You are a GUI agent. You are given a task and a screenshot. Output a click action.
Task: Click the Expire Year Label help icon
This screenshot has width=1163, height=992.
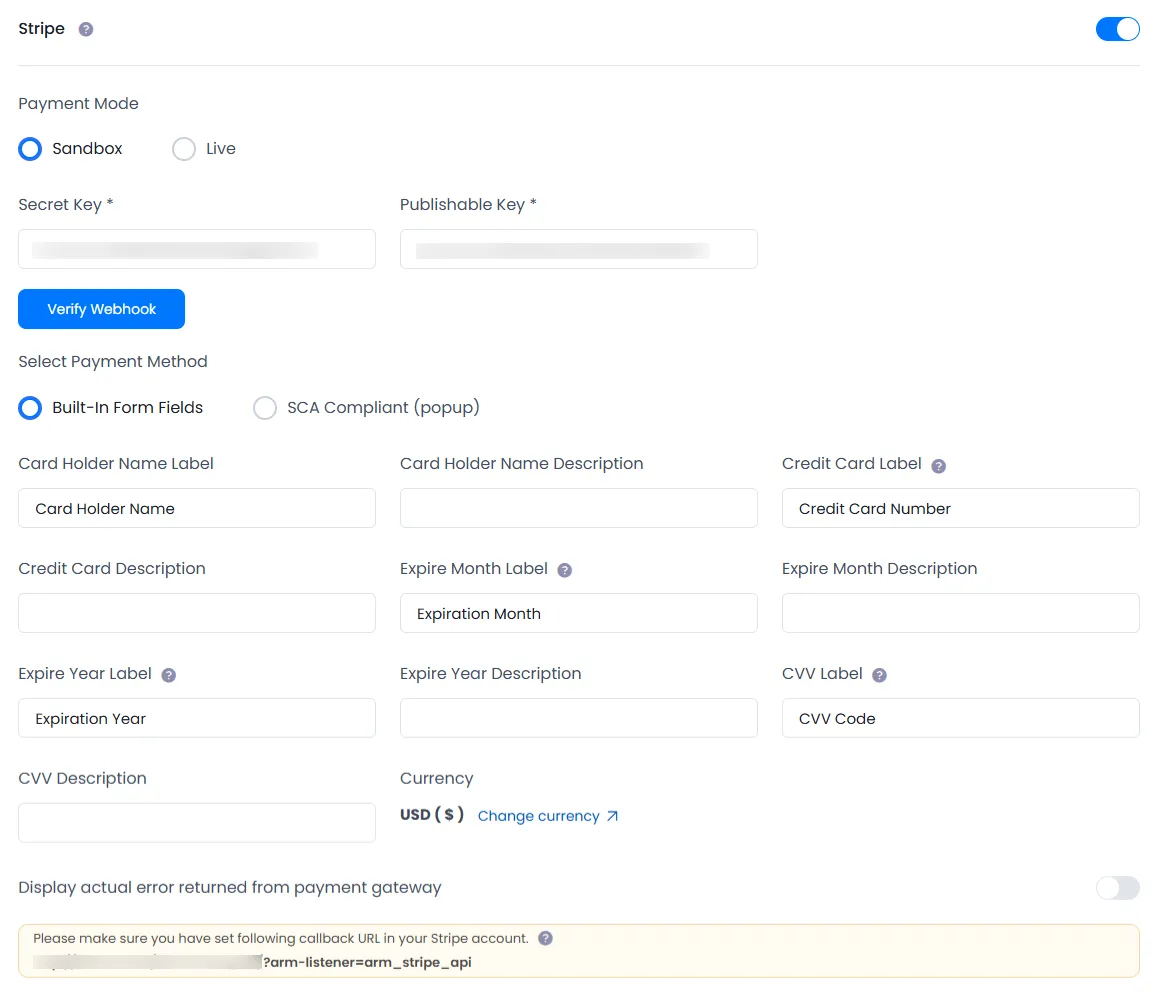167,674
